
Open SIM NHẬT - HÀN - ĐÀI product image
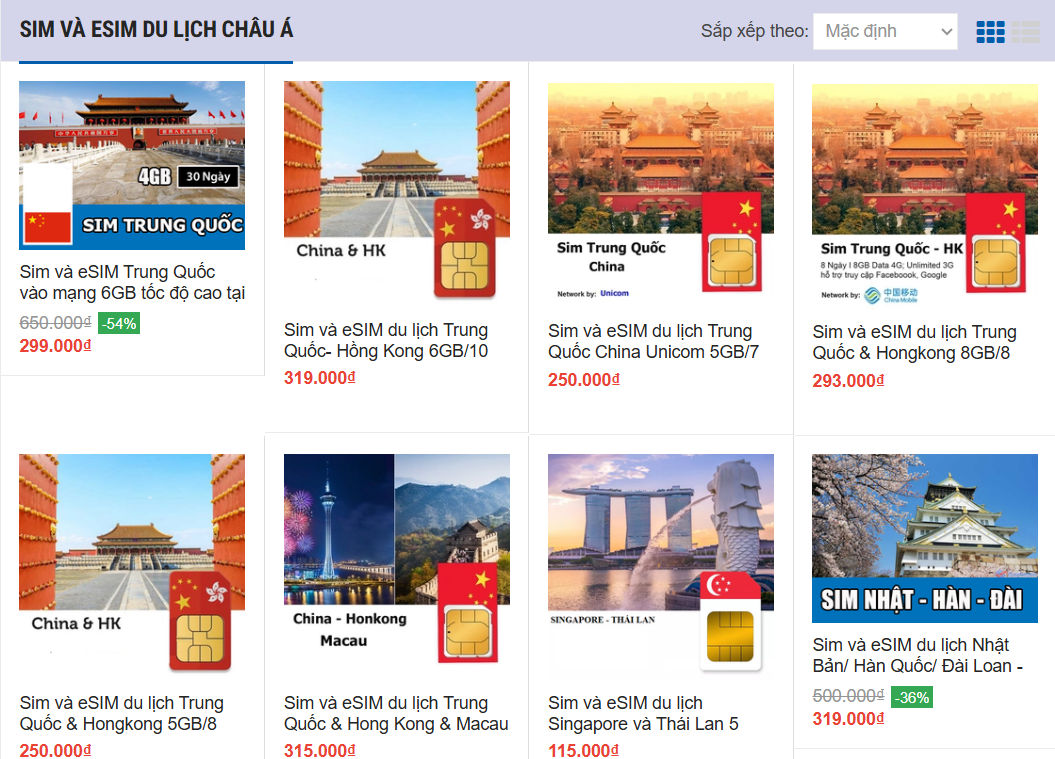coord(924,538)
